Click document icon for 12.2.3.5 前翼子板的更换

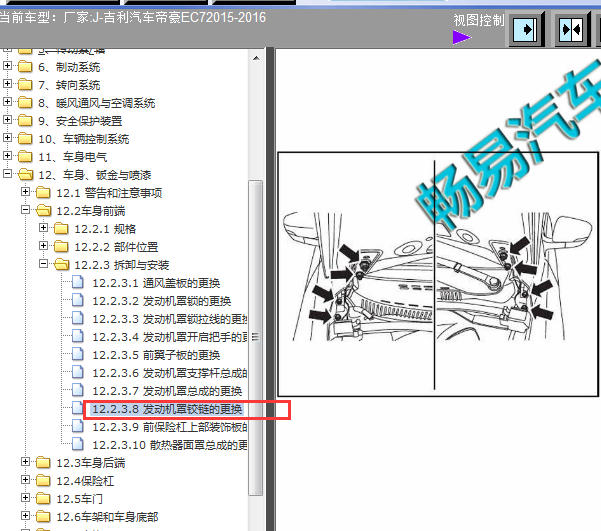[x=78, y=354]
